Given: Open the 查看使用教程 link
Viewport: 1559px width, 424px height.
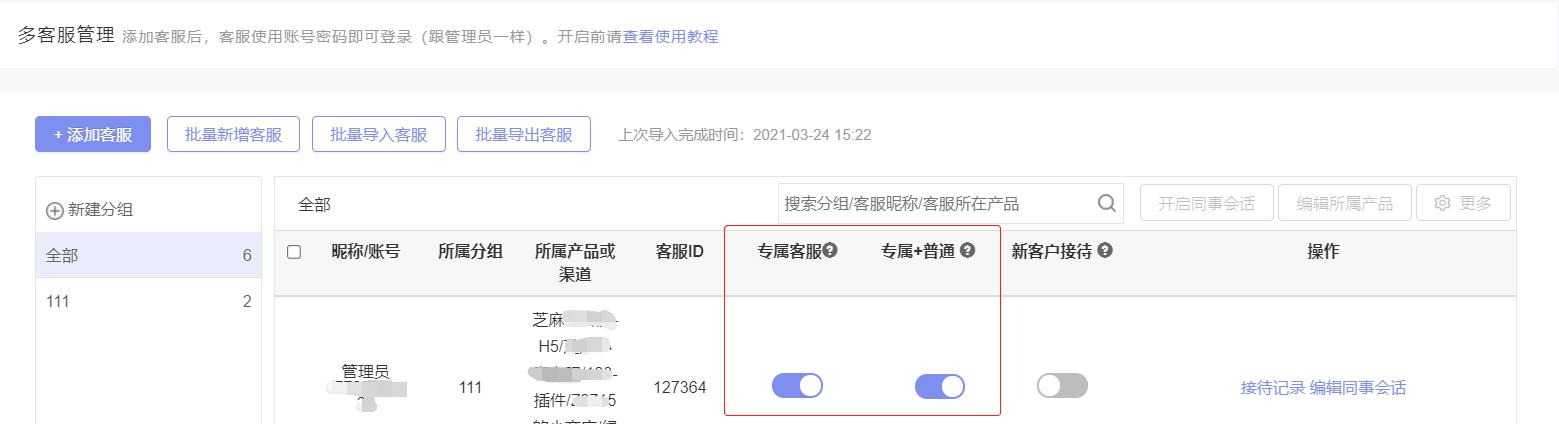Looking at the screenshot, I should click(670, 37).
